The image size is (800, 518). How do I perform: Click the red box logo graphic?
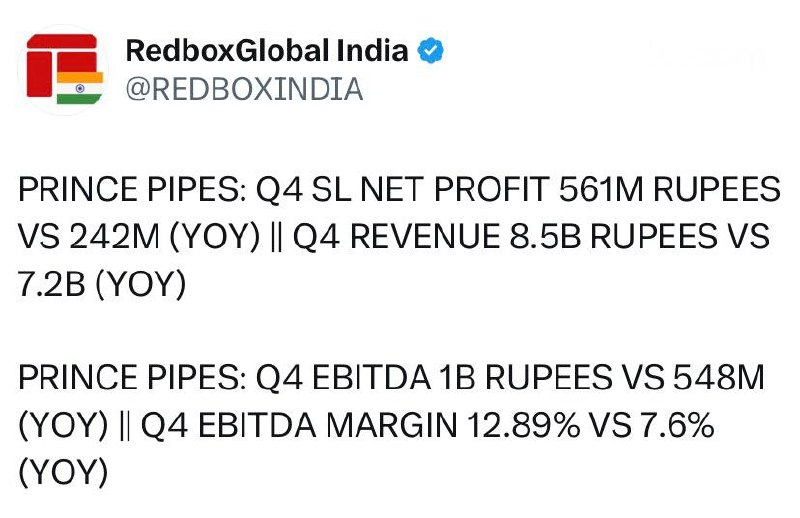(x=62, y=65)
